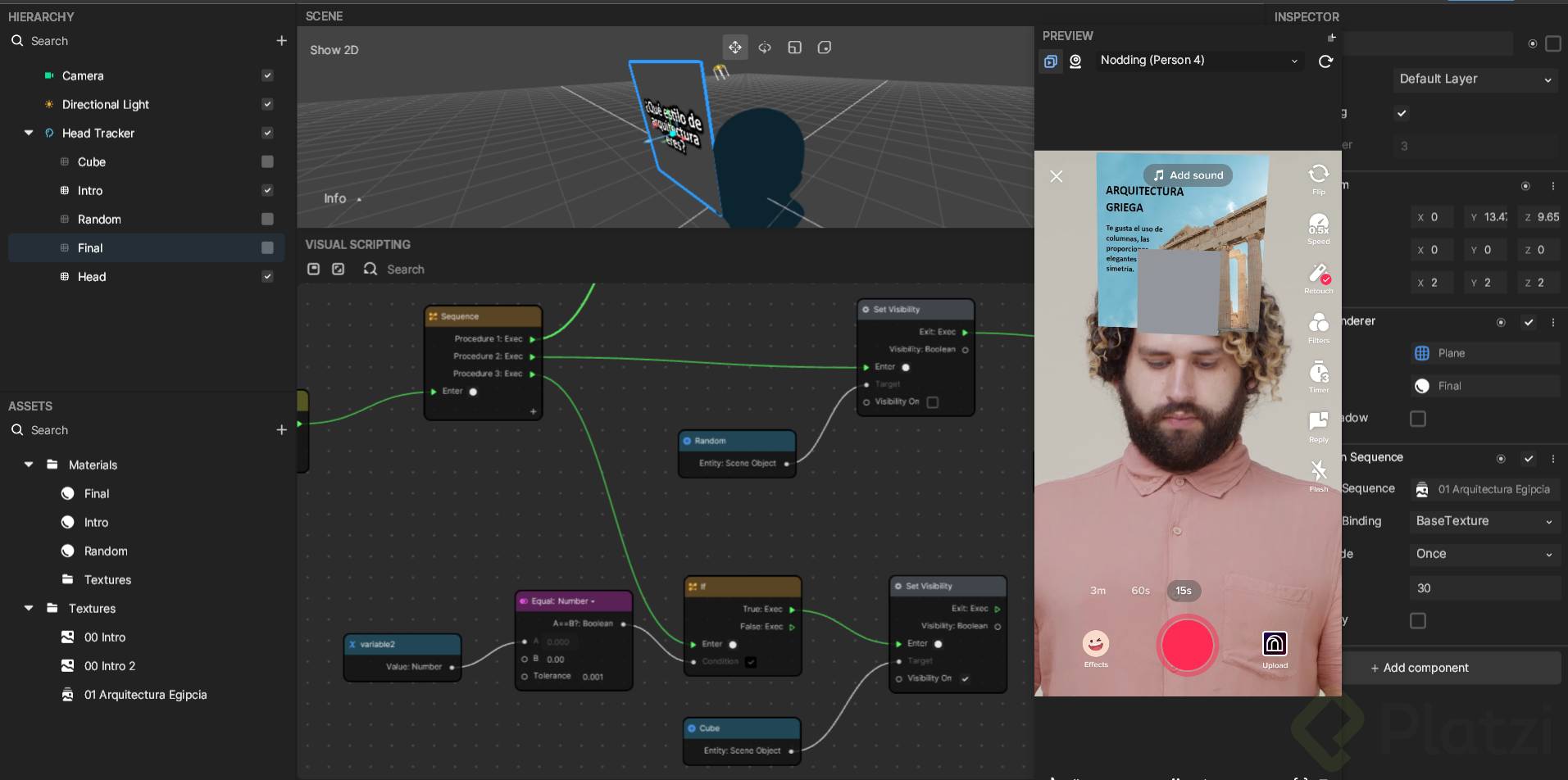Viewport: 1568px width, 780px height.
Task: Select the 60s duration tab
Action: point(1140,591)
